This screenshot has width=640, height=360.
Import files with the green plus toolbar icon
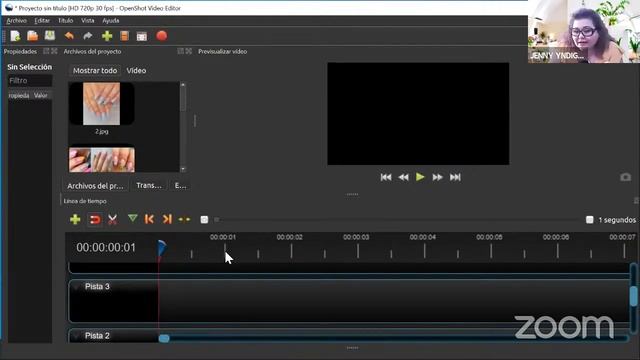(x=107, y=36)
